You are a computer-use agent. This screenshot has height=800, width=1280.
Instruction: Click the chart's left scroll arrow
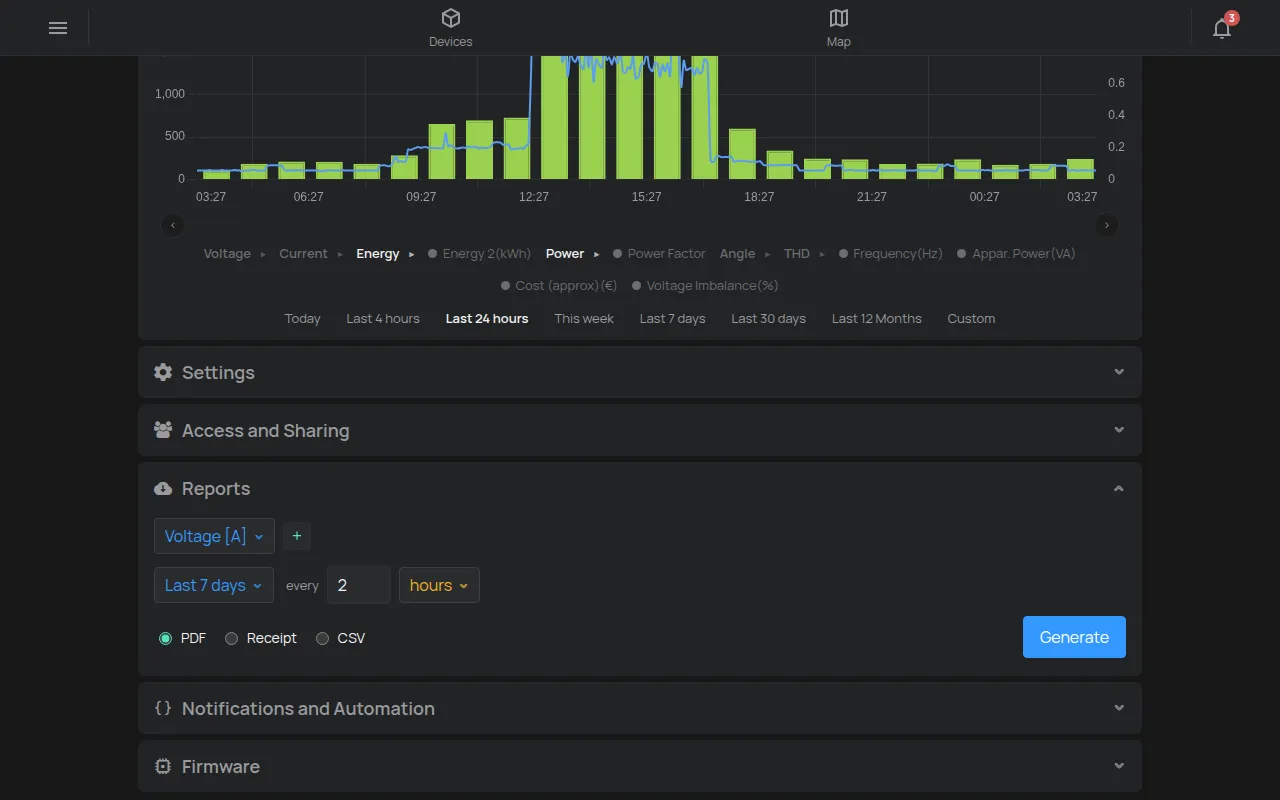pos(173,225)
